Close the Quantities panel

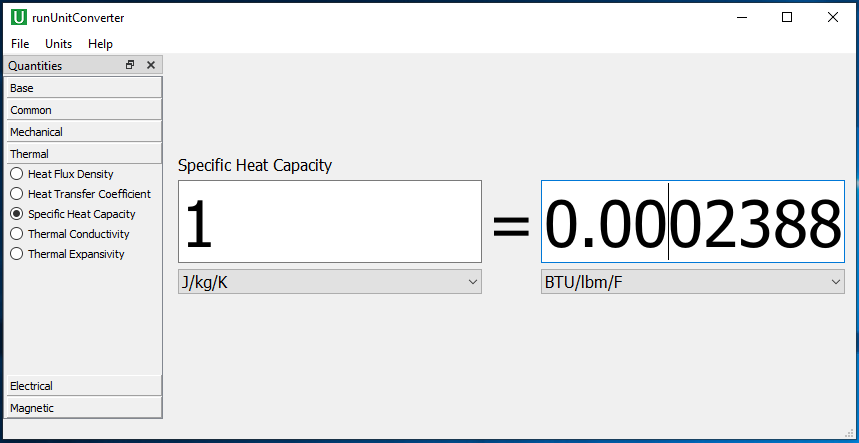151,65
